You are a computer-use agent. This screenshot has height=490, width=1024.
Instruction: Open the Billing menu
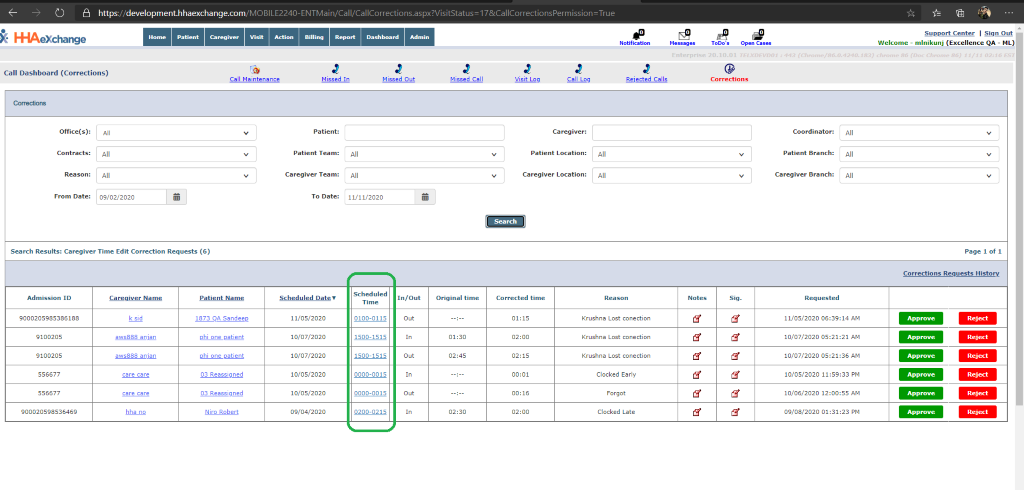[x=314, y=37]
